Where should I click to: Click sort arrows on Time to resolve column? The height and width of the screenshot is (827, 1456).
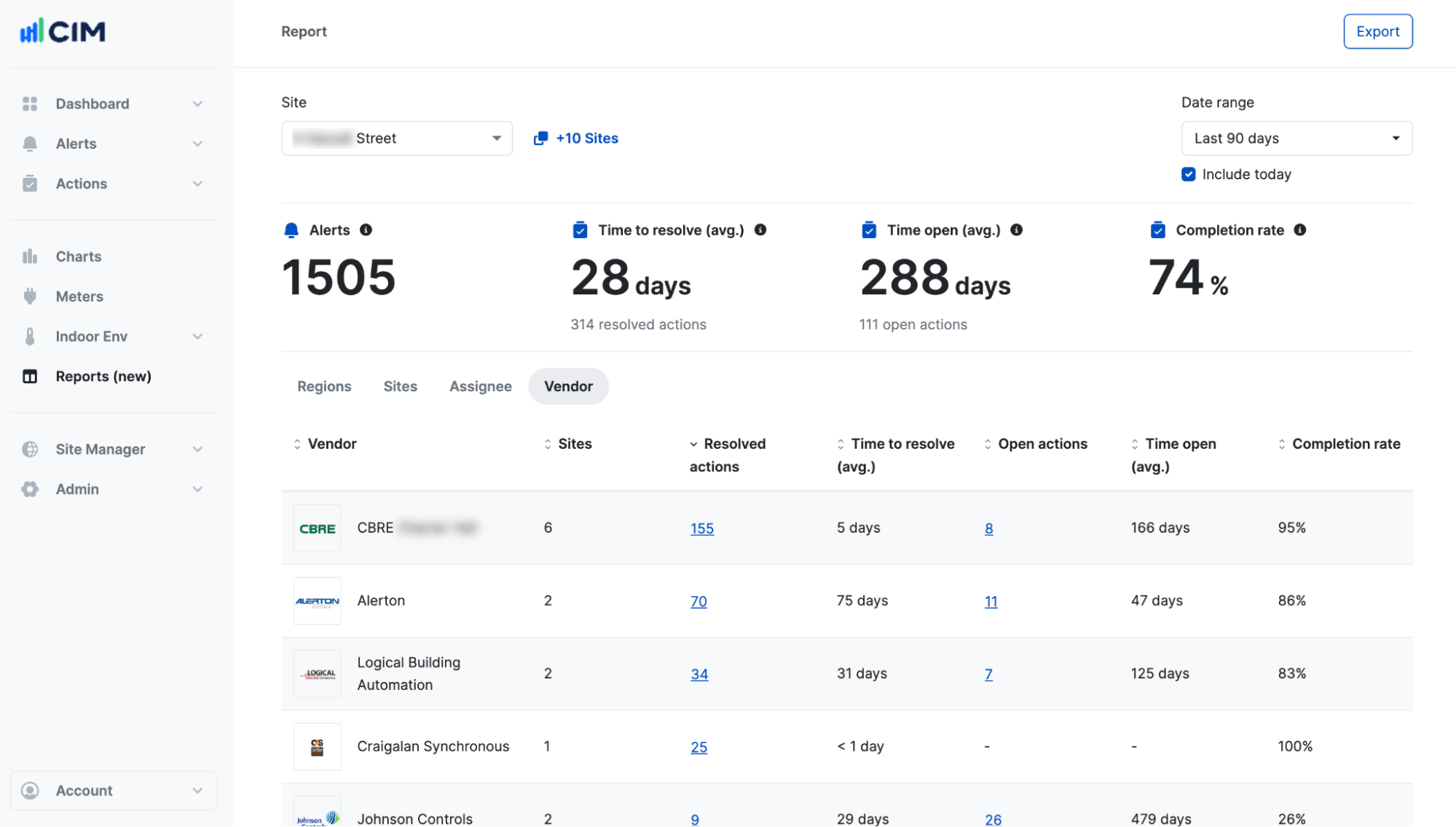tap(841, 444)
